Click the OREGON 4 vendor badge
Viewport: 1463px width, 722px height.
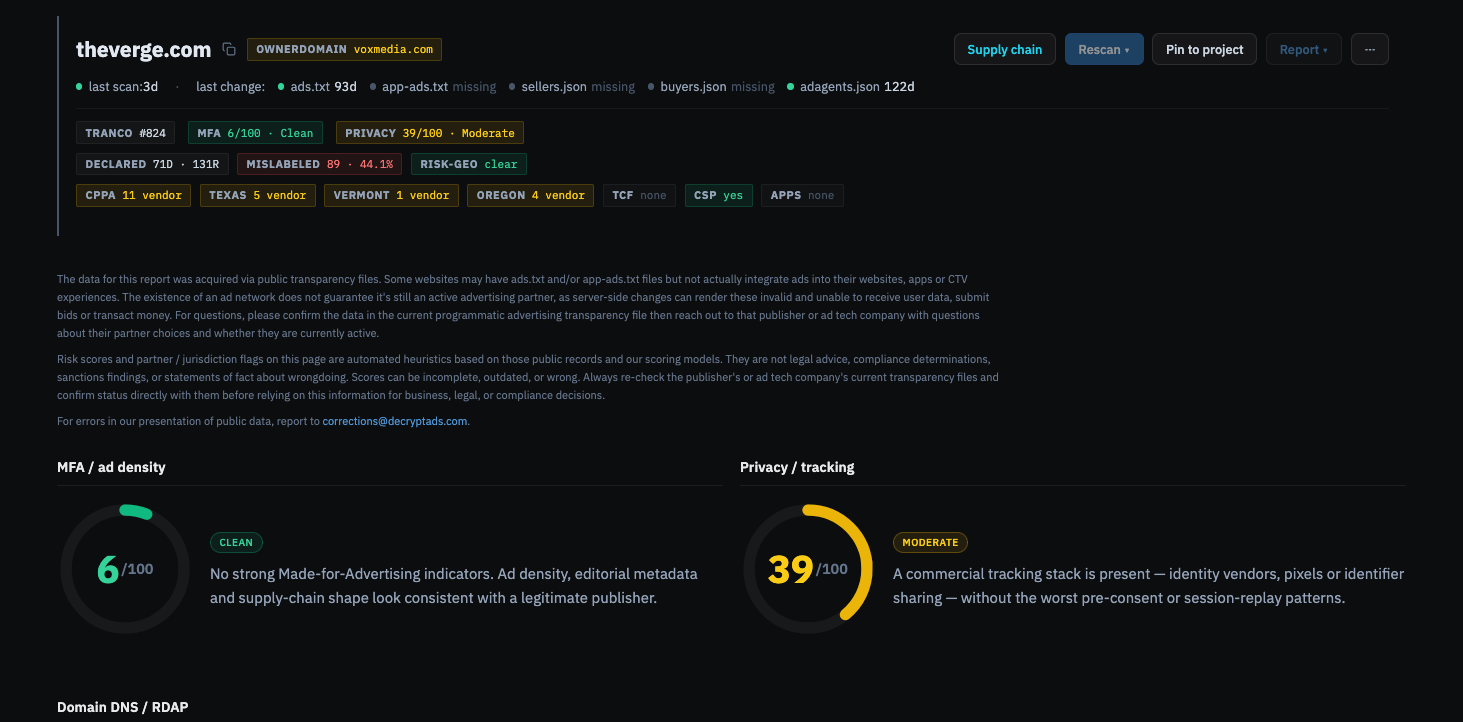tap(531, 195)
